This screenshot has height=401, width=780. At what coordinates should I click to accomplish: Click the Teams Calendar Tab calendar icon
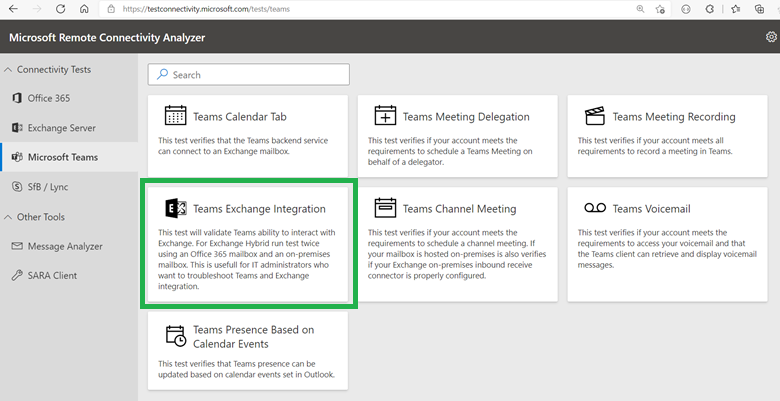[x=175, y=115]
